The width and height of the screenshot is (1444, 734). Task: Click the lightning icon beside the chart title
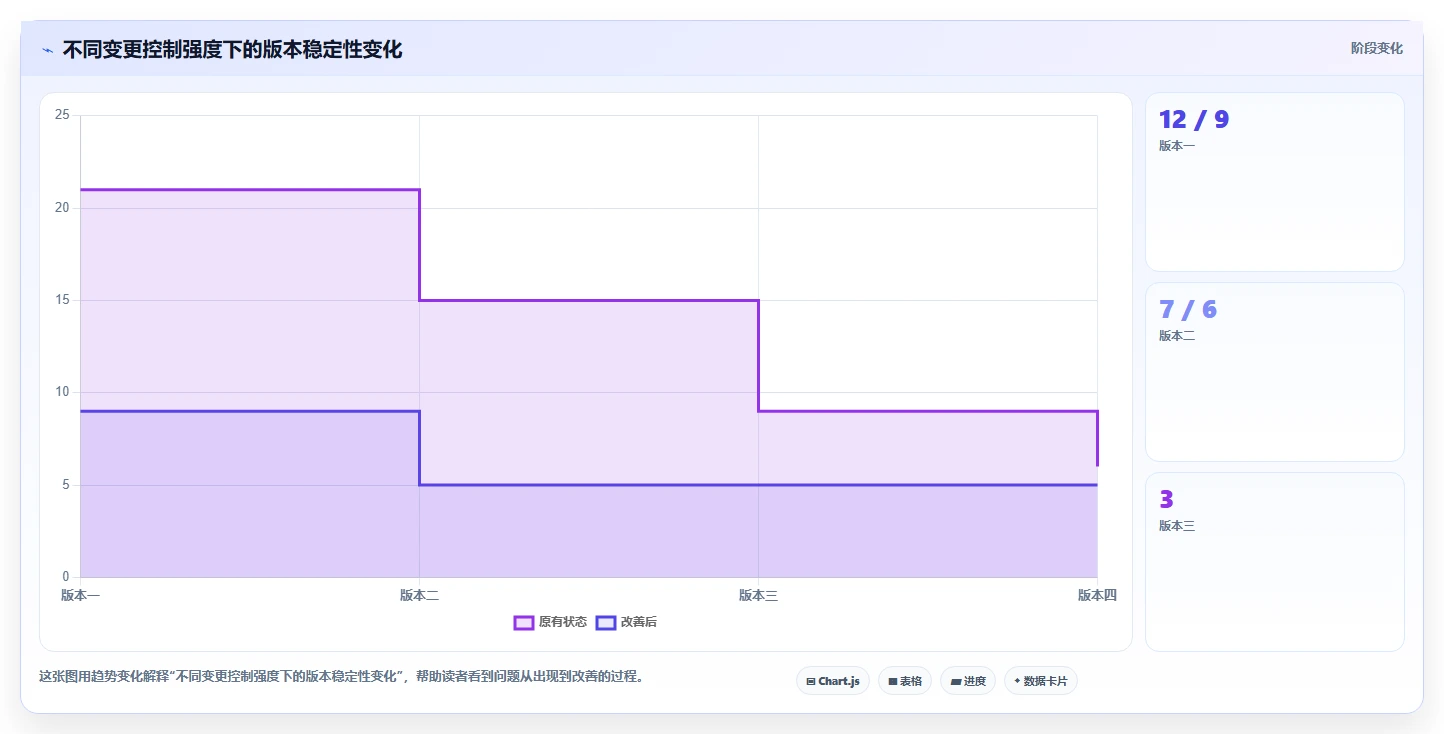pyautogui.click(x=47, y=50)
